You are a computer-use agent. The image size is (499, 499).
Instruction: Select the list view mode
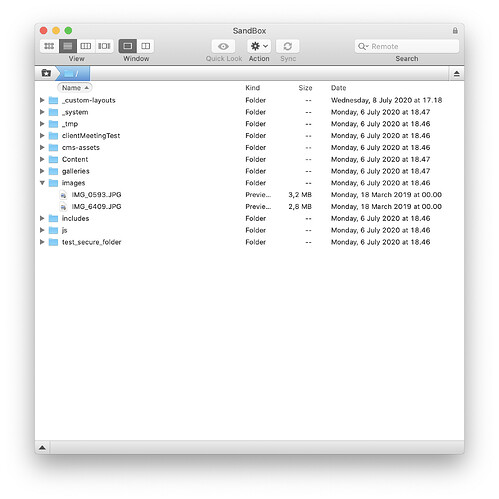click(x=68, y=46)
